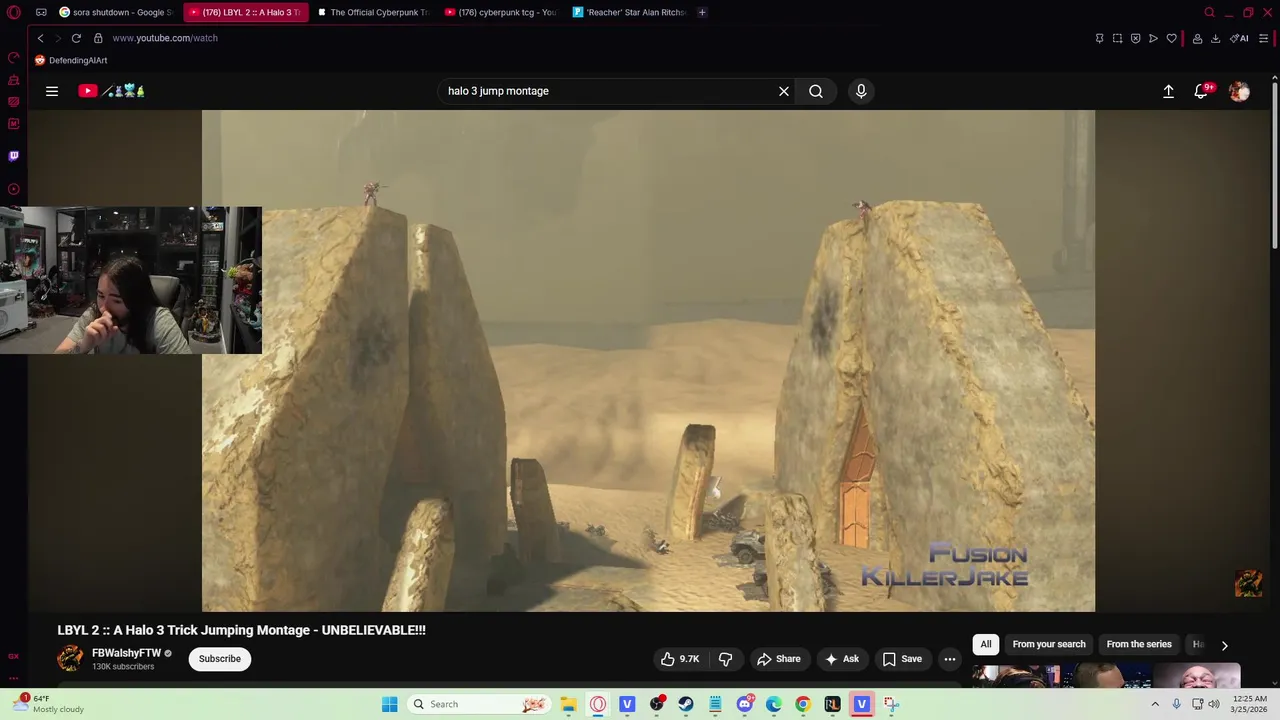Viewport: 1280px width, 720px height.
Task: Reload the current page
Action: point(76,38)
